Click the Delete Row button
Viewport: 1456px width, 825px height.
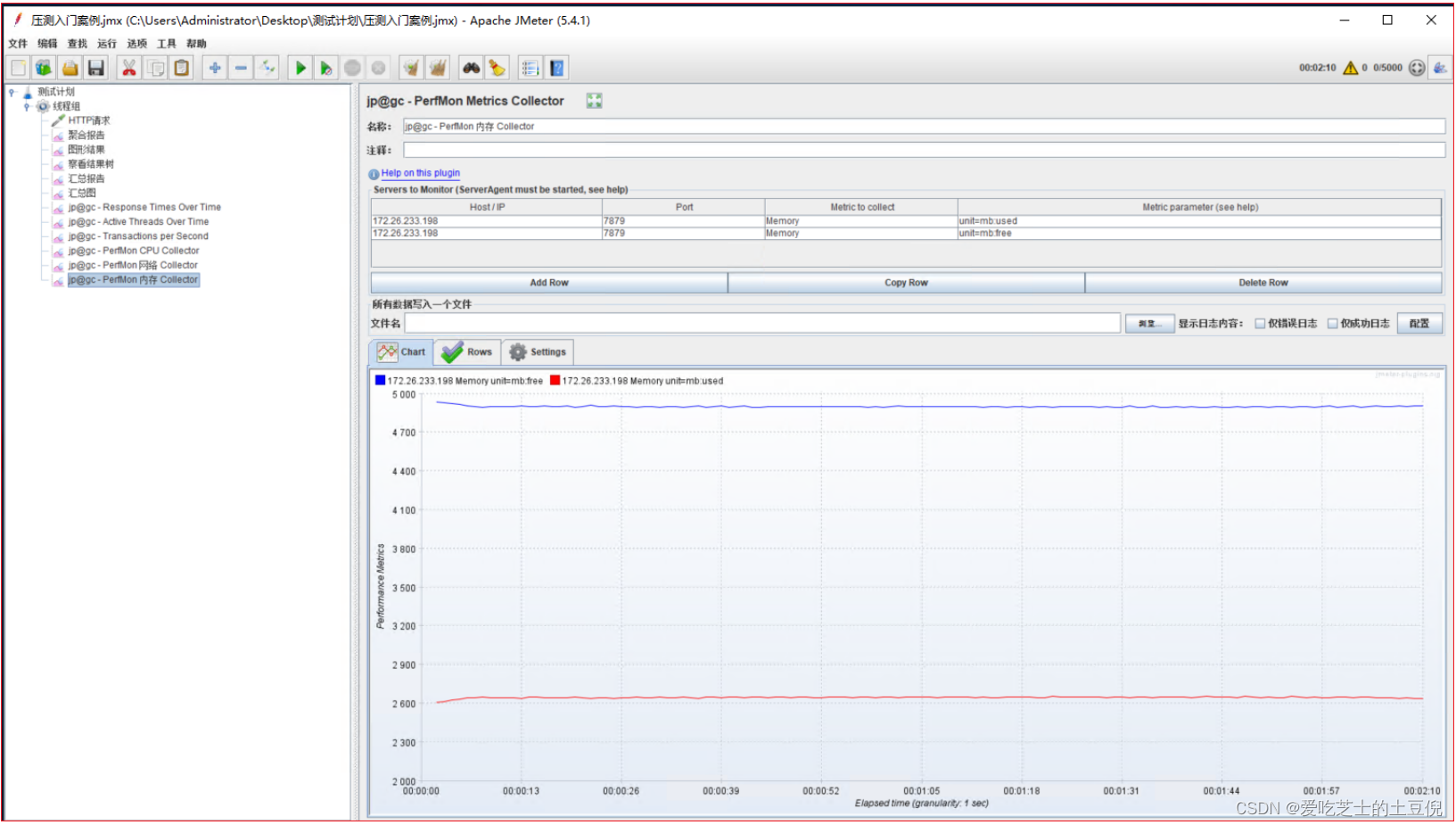1263,283
